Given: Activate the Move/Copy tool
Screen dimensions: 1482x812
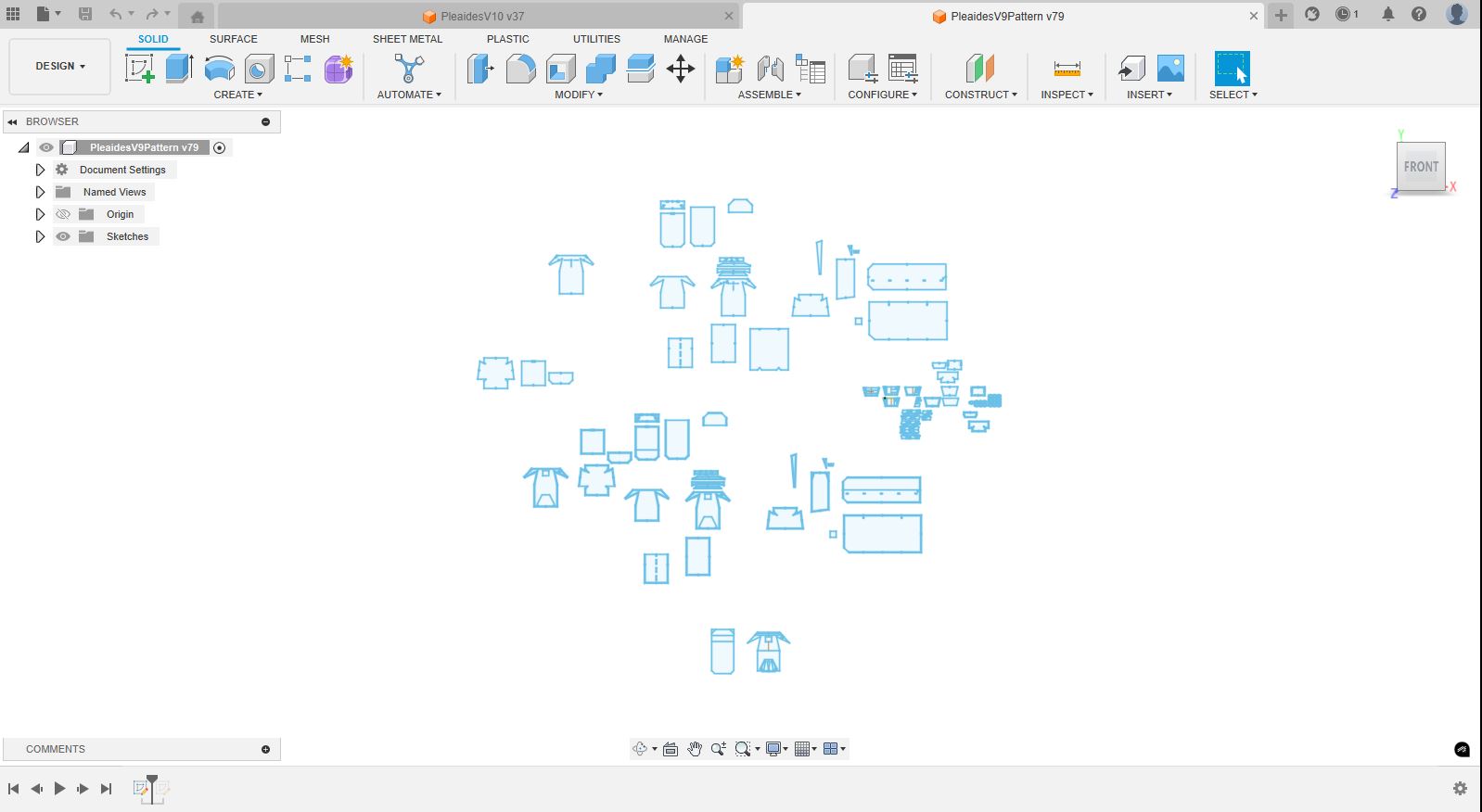Looking at the screenshot, I should [x=681, y=69].
